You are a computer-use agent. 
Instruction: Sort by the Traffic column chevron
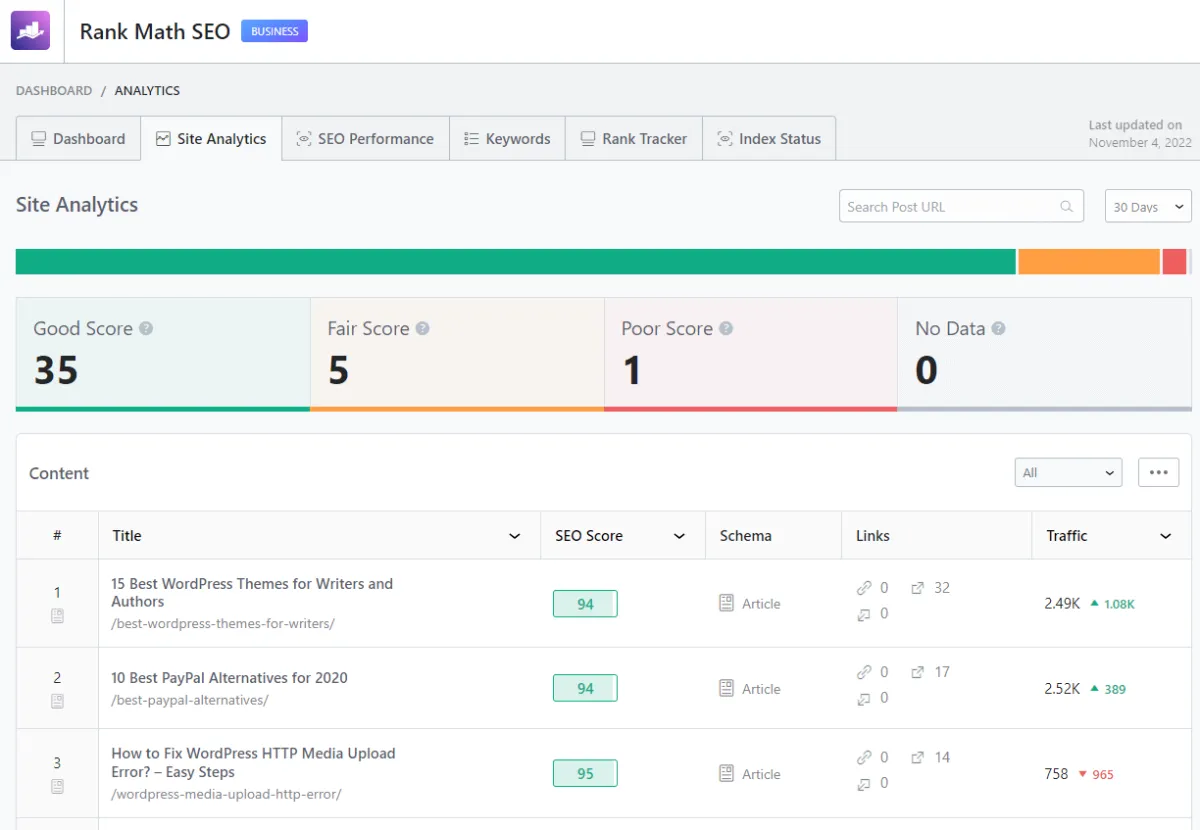coord(1165,536)
